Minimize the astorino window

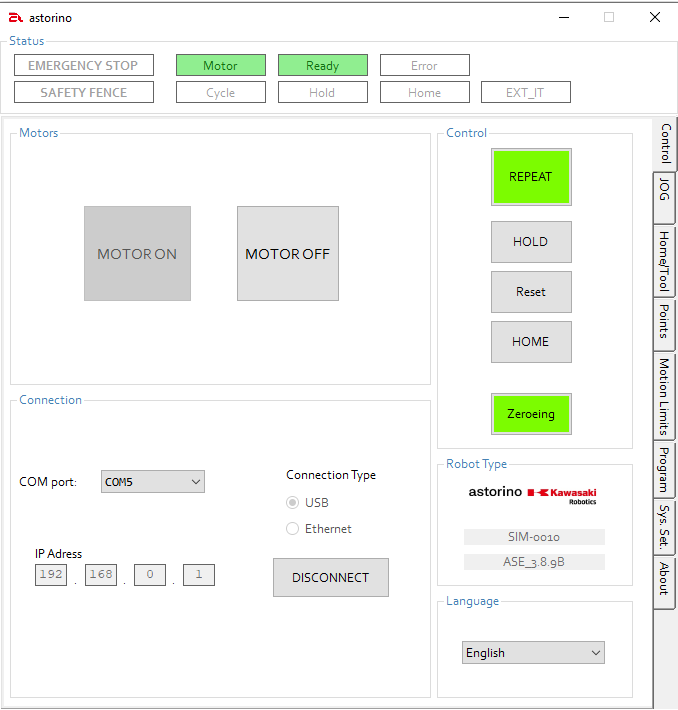click(564, 18)
